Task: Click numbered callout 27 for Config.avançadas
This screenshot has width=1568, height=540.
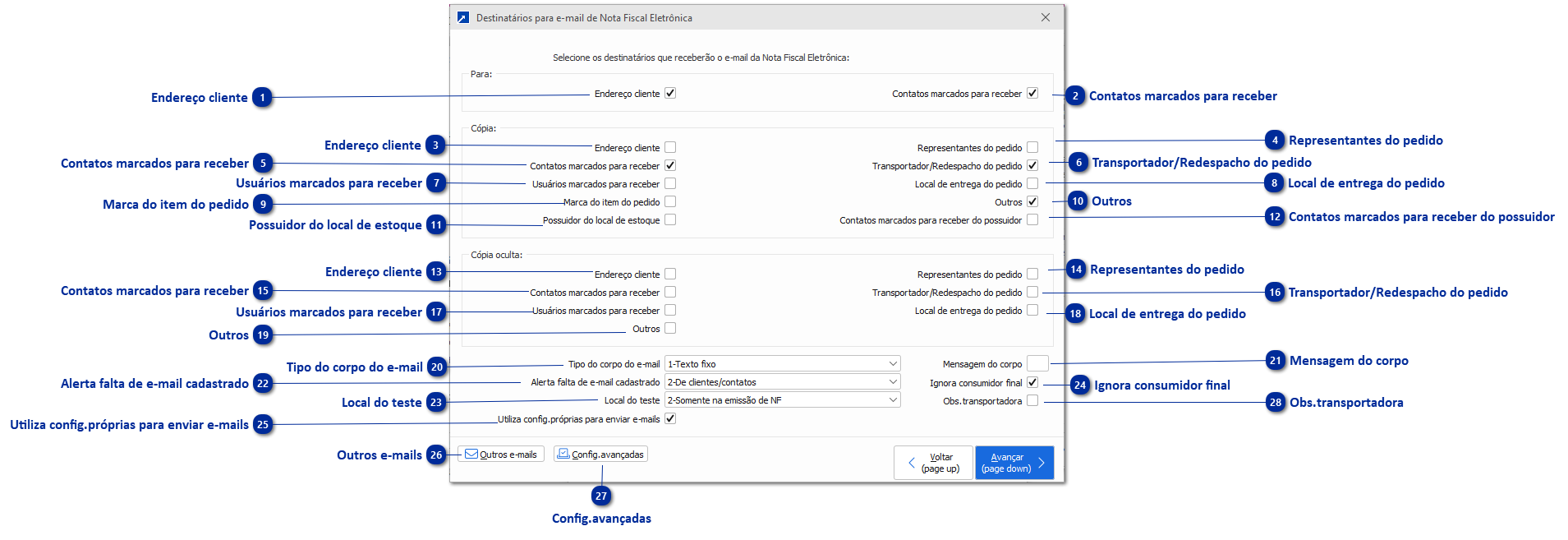Action: click(x=601, y=496)
